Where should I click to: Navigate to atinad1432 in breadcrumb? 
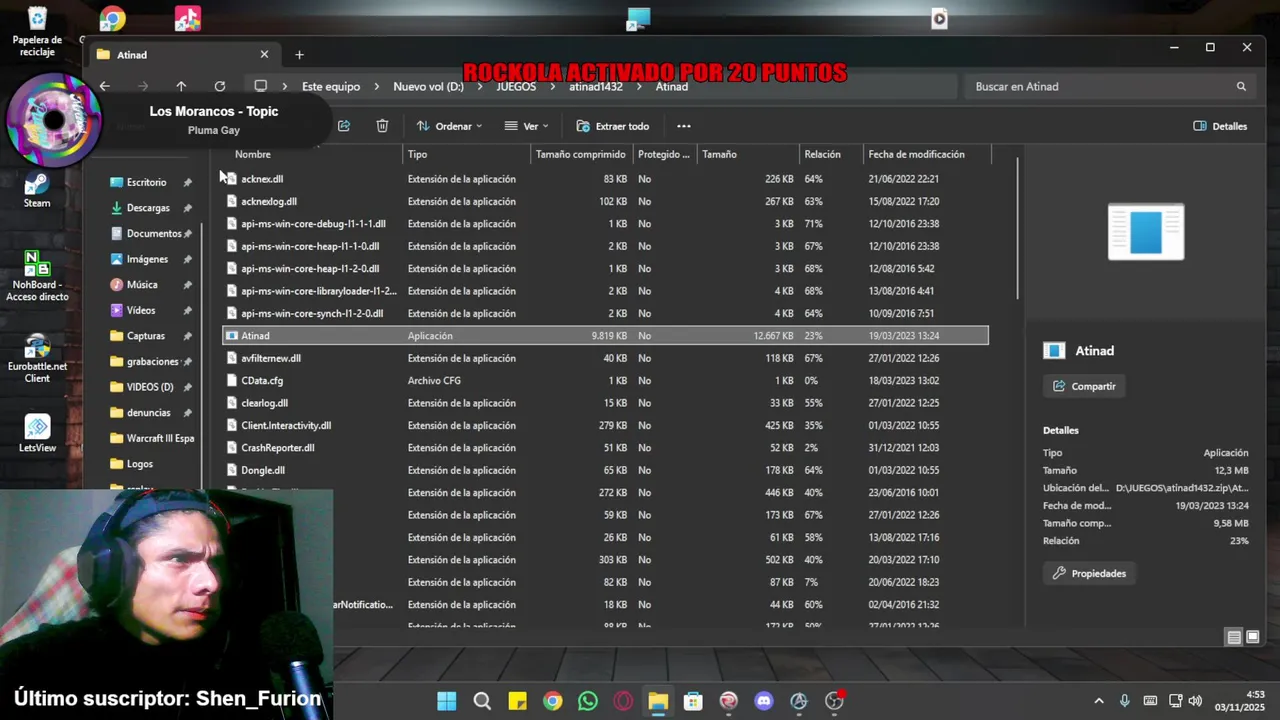tap(596, 86)
